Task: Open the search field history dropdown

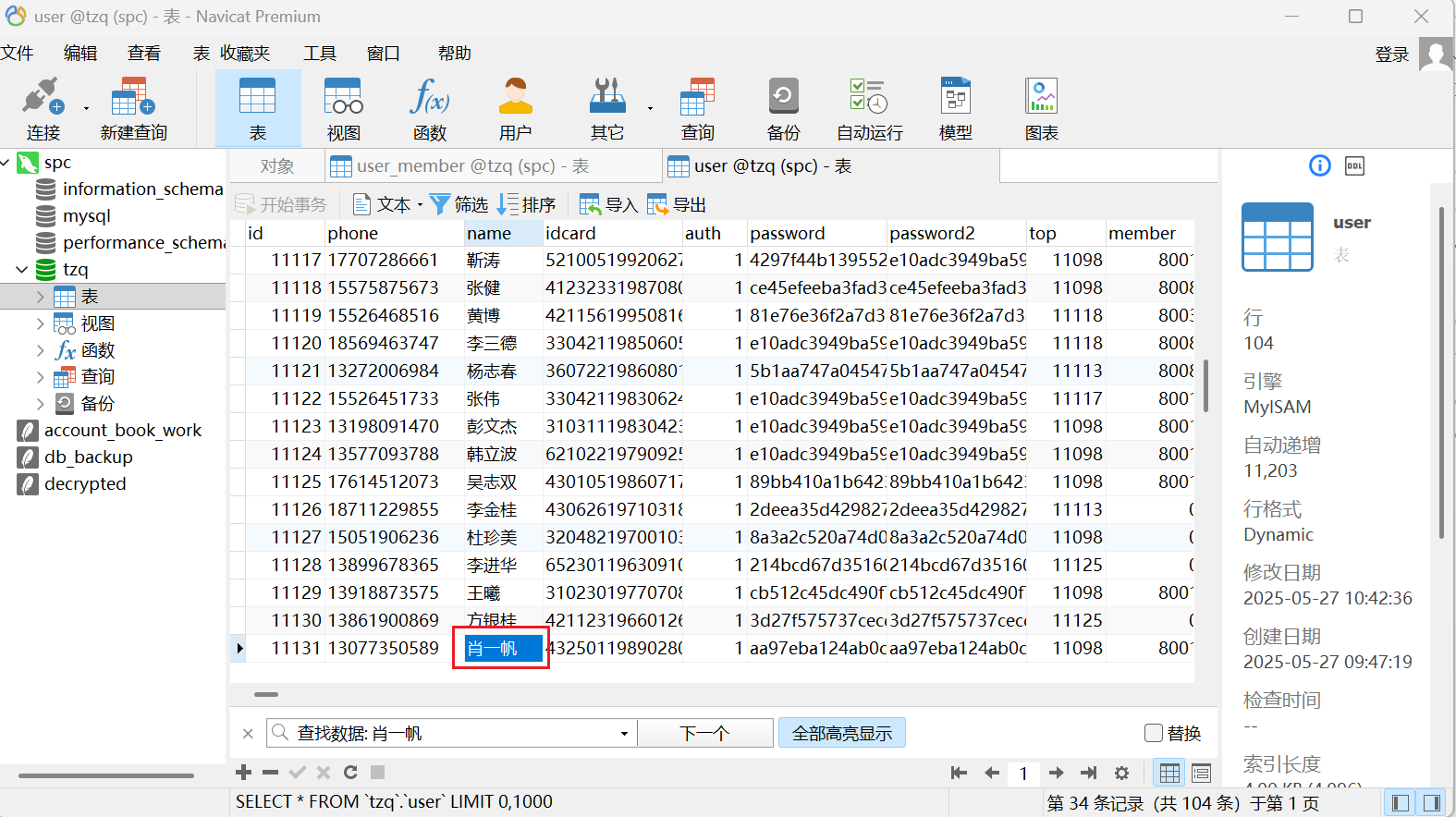Action: [624, 734]
